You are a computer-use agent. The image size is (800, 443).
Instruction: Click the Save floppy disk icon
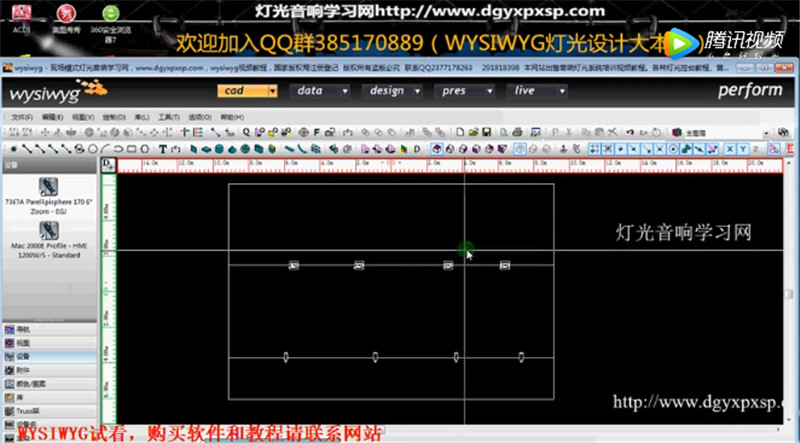coord(486,132)
